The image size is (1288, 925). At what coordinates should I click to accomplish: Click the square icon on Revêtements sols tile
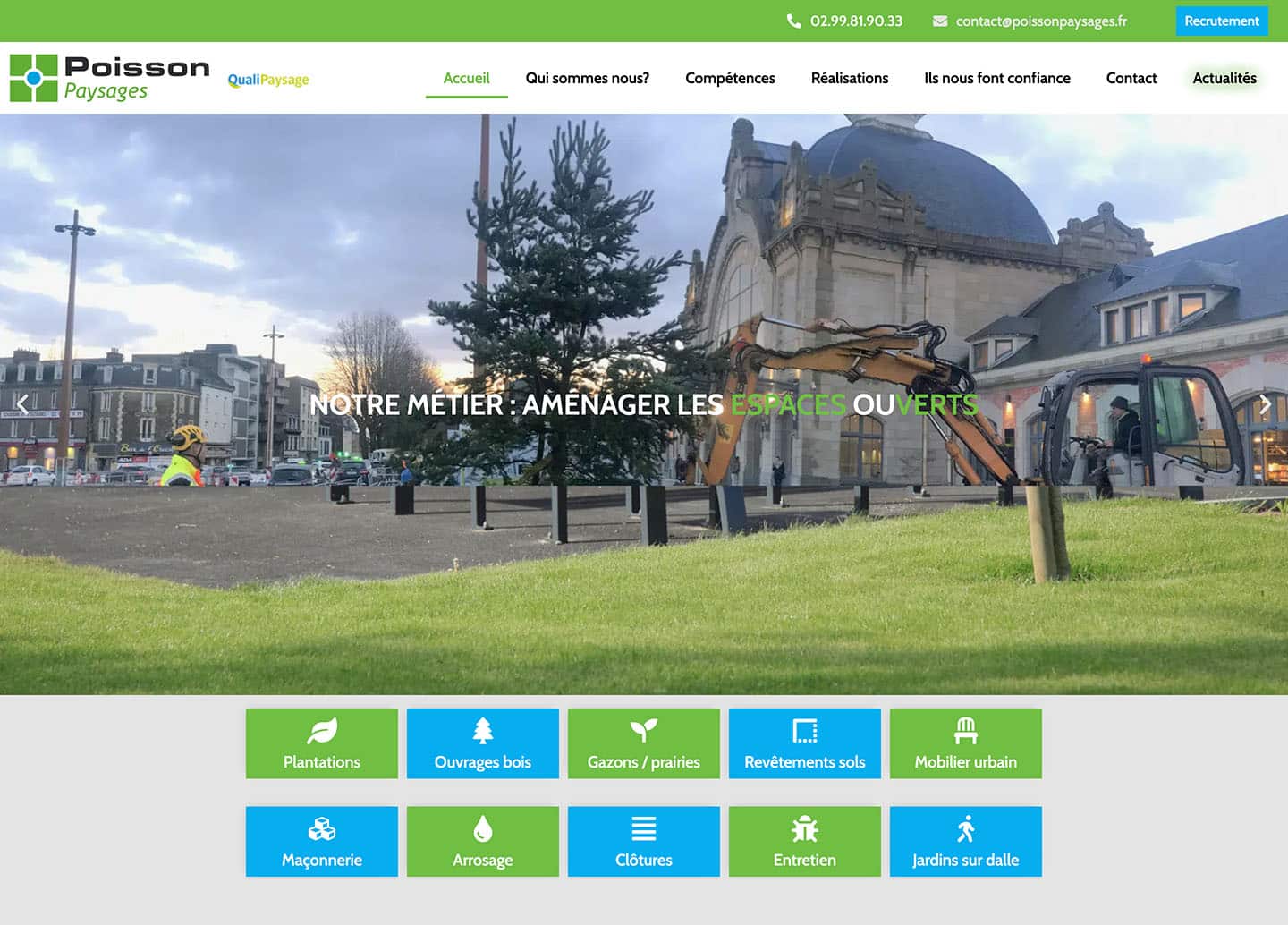coord(805,731)
